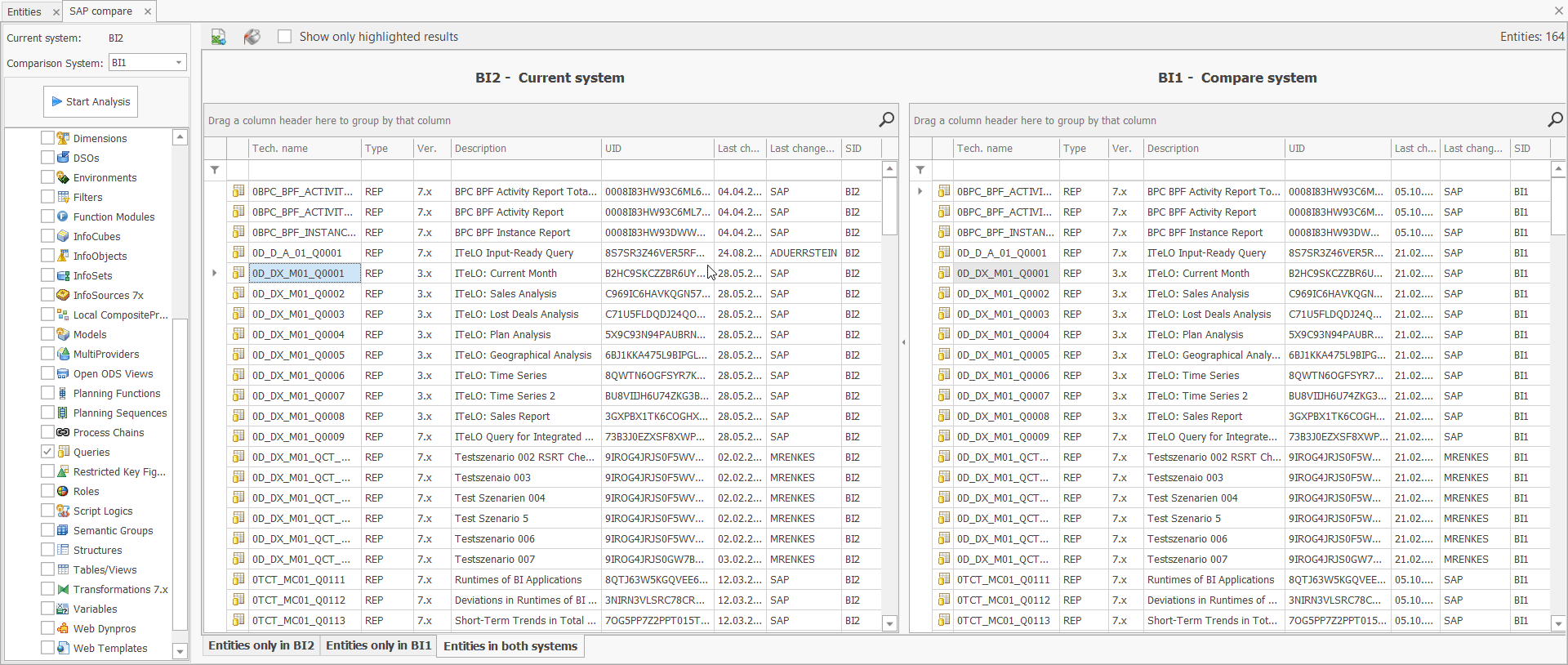
Task: Click the search magnifier in BI2 grid
Action: click(x=886, y=120)
